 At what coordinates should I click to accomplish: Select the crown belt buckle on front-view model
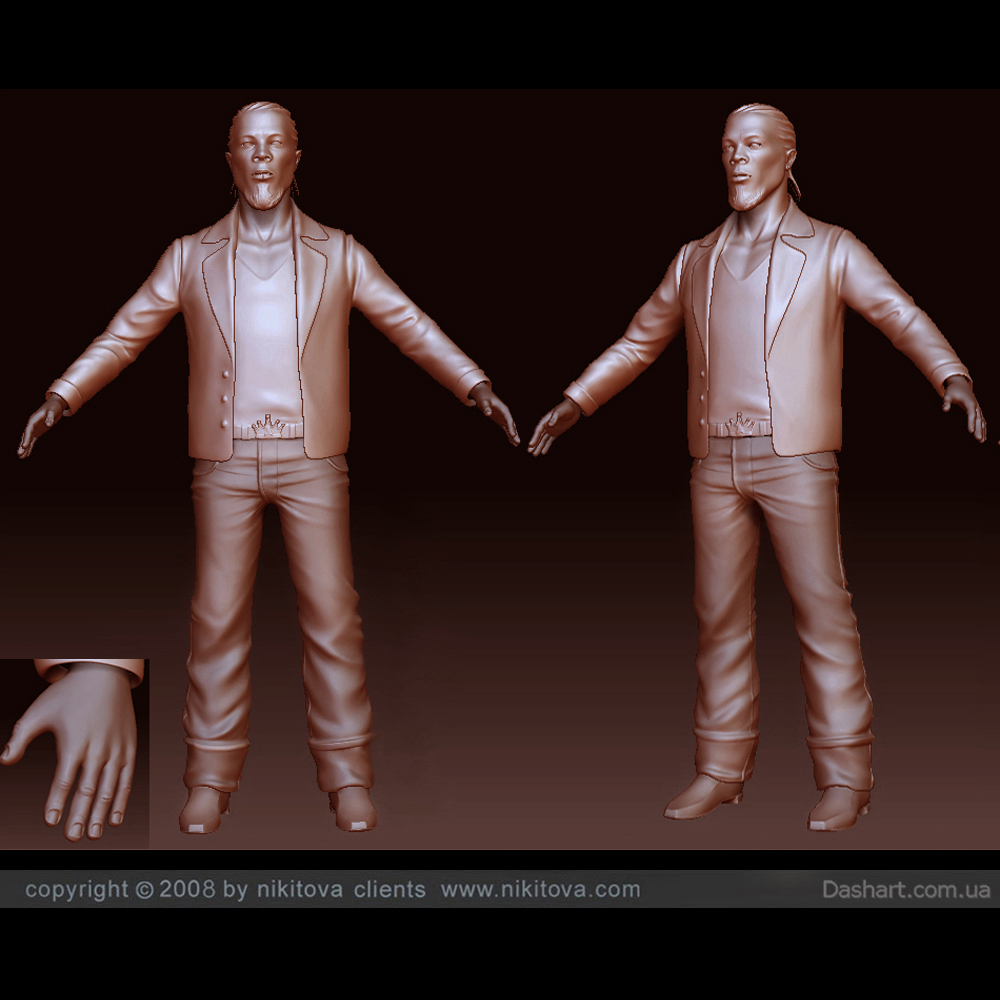[x=267, y=426]
